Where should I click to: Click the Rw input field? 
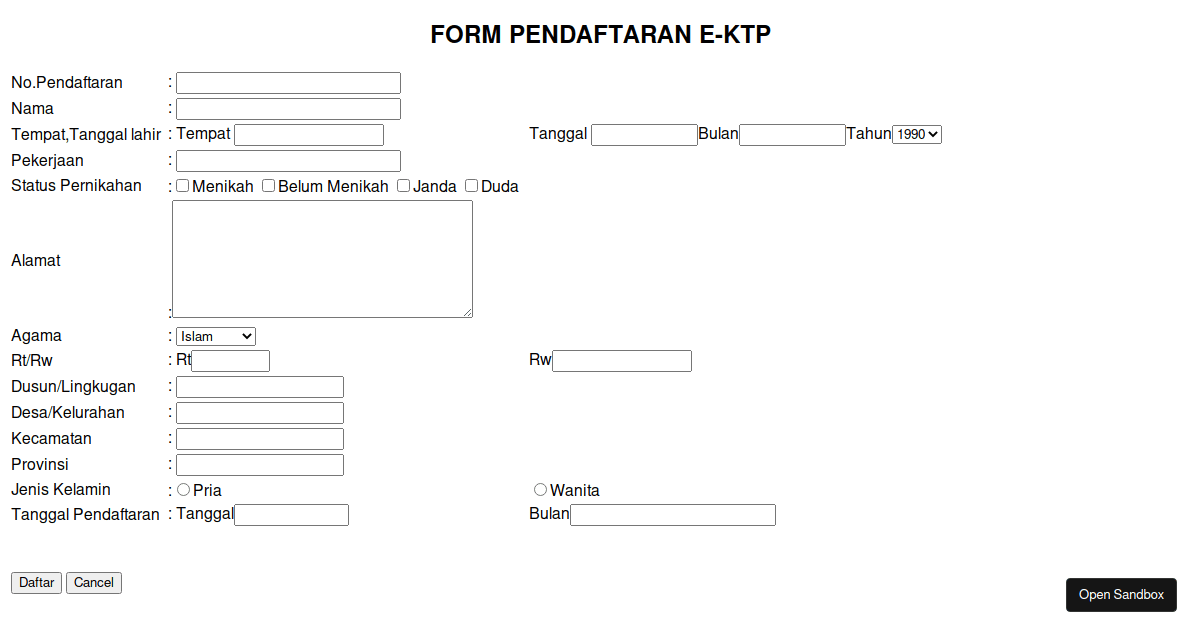point(621,360)
